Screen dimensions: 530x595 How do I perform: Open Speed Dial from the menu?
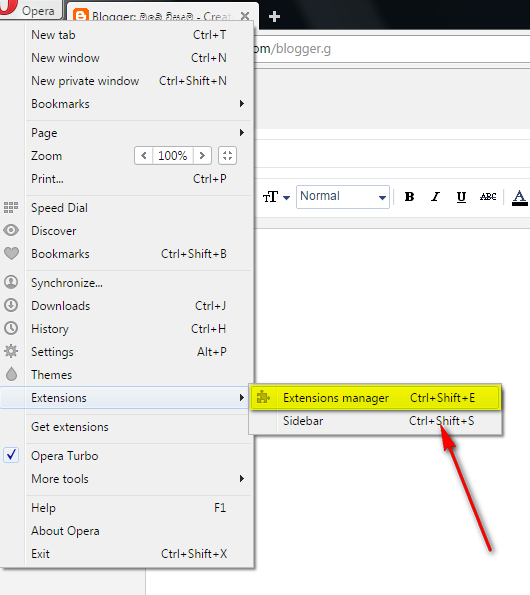127,208
